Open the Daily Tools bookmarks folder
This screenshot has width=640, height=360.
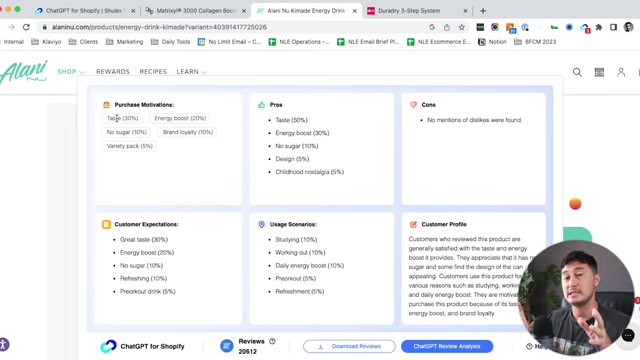click(x=171, y=42)
